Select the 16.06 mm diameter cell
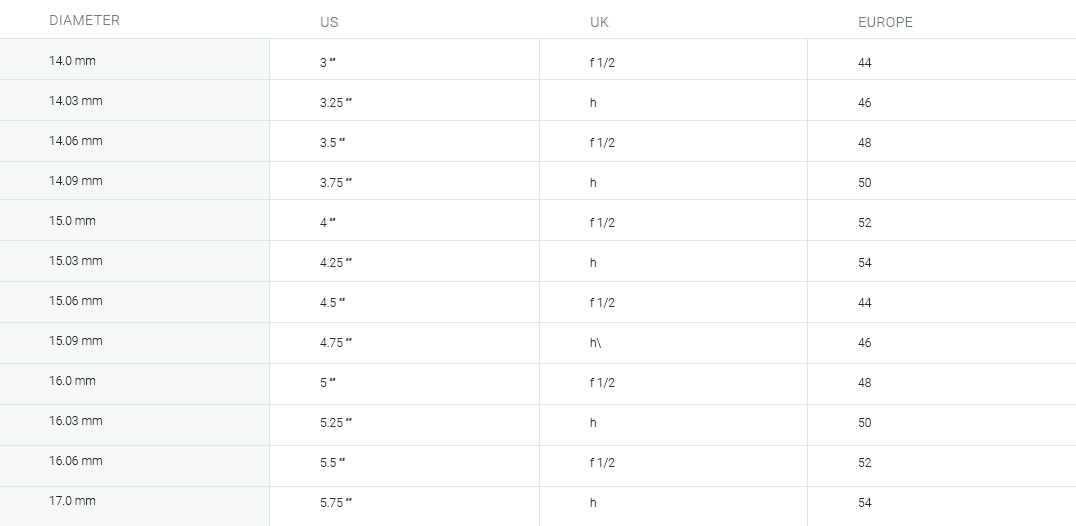The height and width of the screenshot is (526, 1076). [134, 466]
